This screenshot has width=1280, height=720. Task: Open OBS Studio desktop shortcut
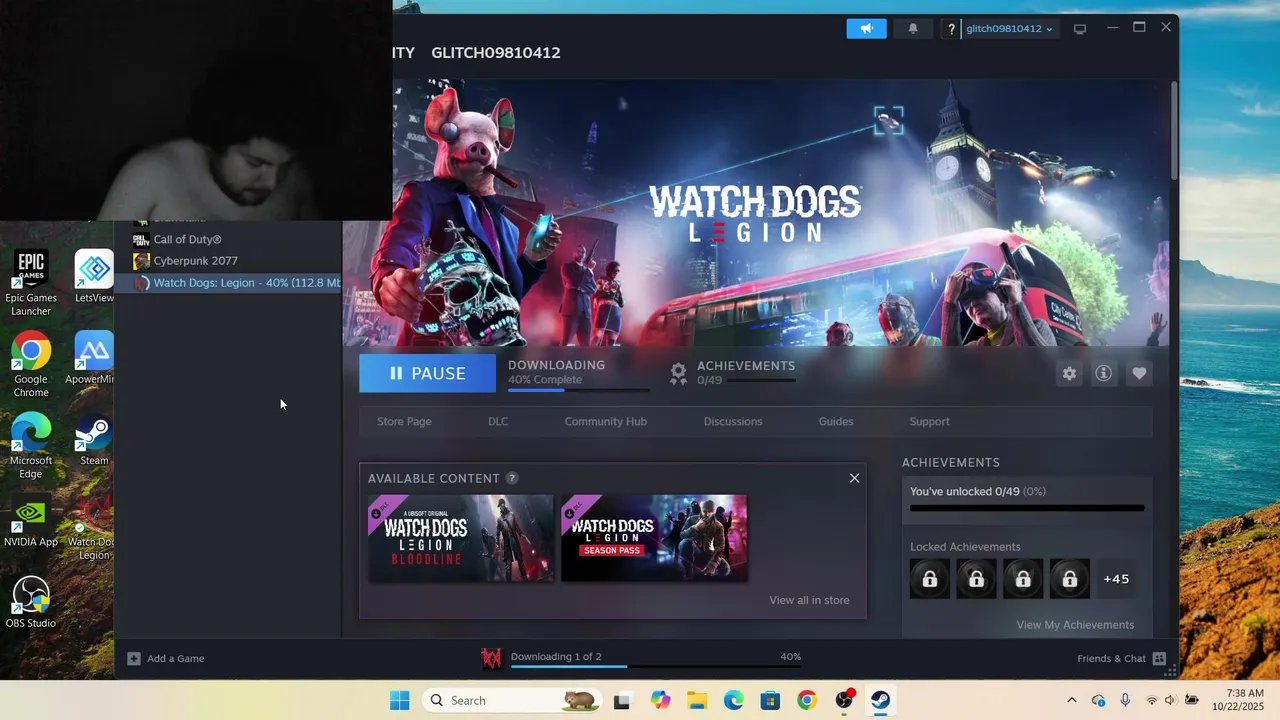(x=31, y=603)
